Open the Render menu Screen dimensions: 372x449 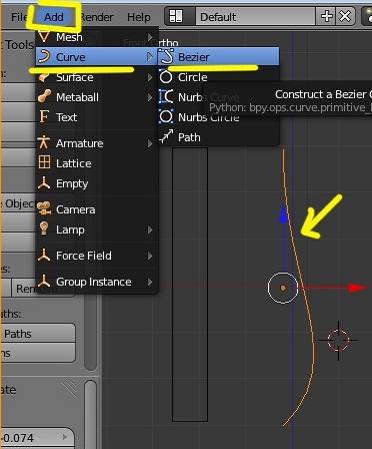pyautogui.click(x=97, y=17)
